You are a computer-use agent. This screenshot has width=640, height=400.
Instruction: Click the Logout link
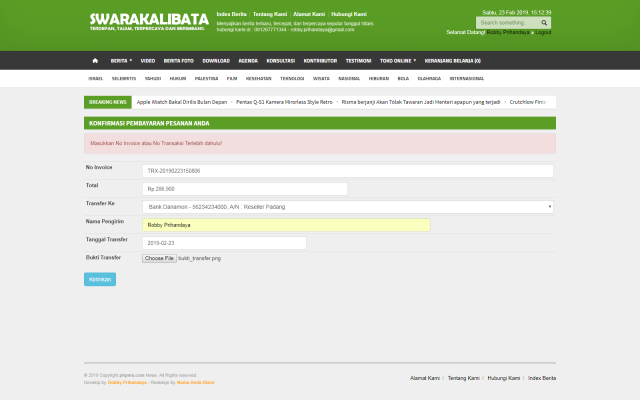coord(542,33)
